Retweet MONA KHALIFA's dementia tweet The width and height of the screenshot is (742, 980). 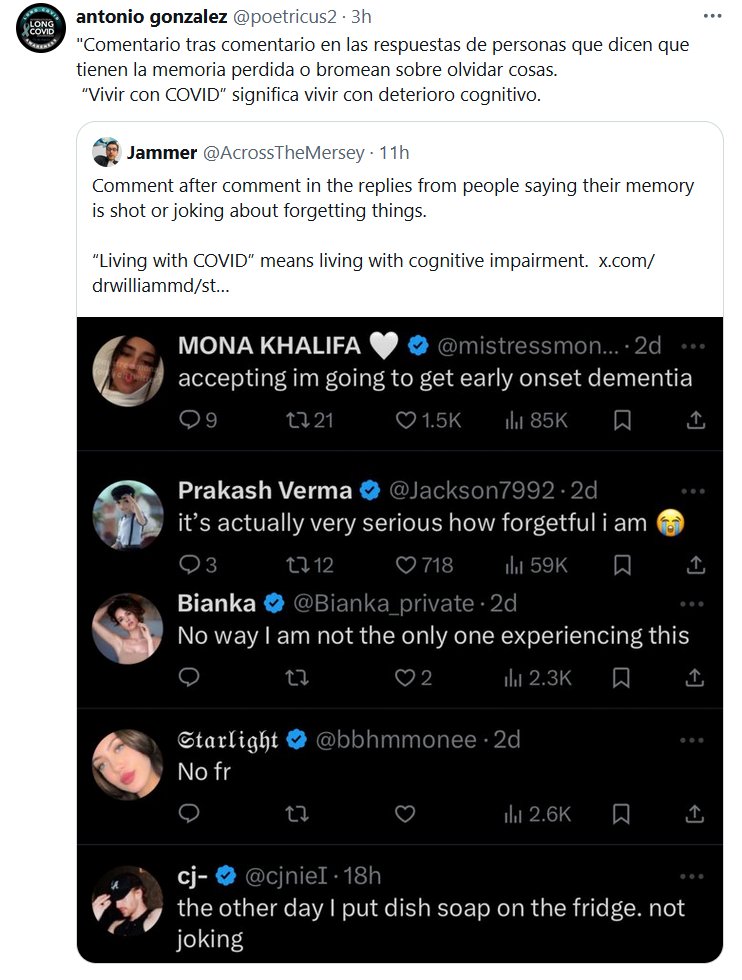tap(297, 421)
